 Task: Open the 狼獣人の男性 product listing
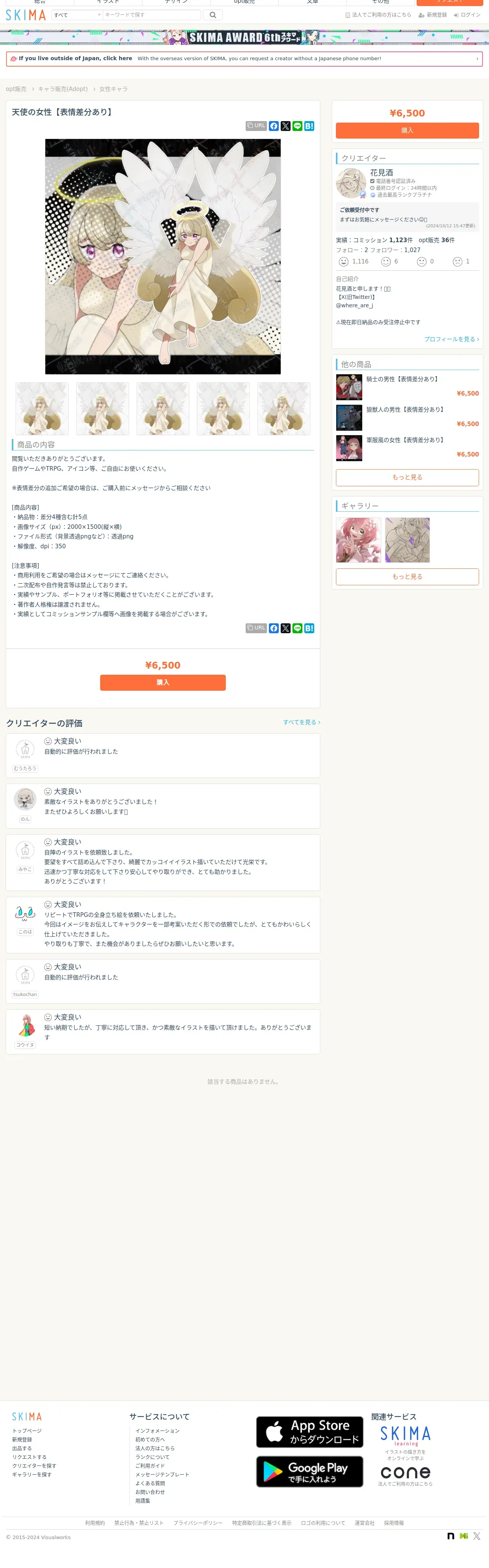click(404, 410)
